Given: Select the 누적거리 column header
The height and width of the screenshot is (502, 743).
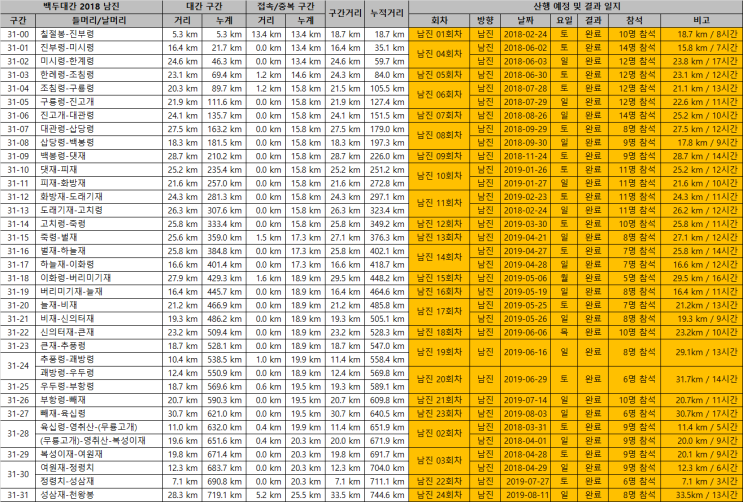Looking at the screenshot, I should click(387, 14).
